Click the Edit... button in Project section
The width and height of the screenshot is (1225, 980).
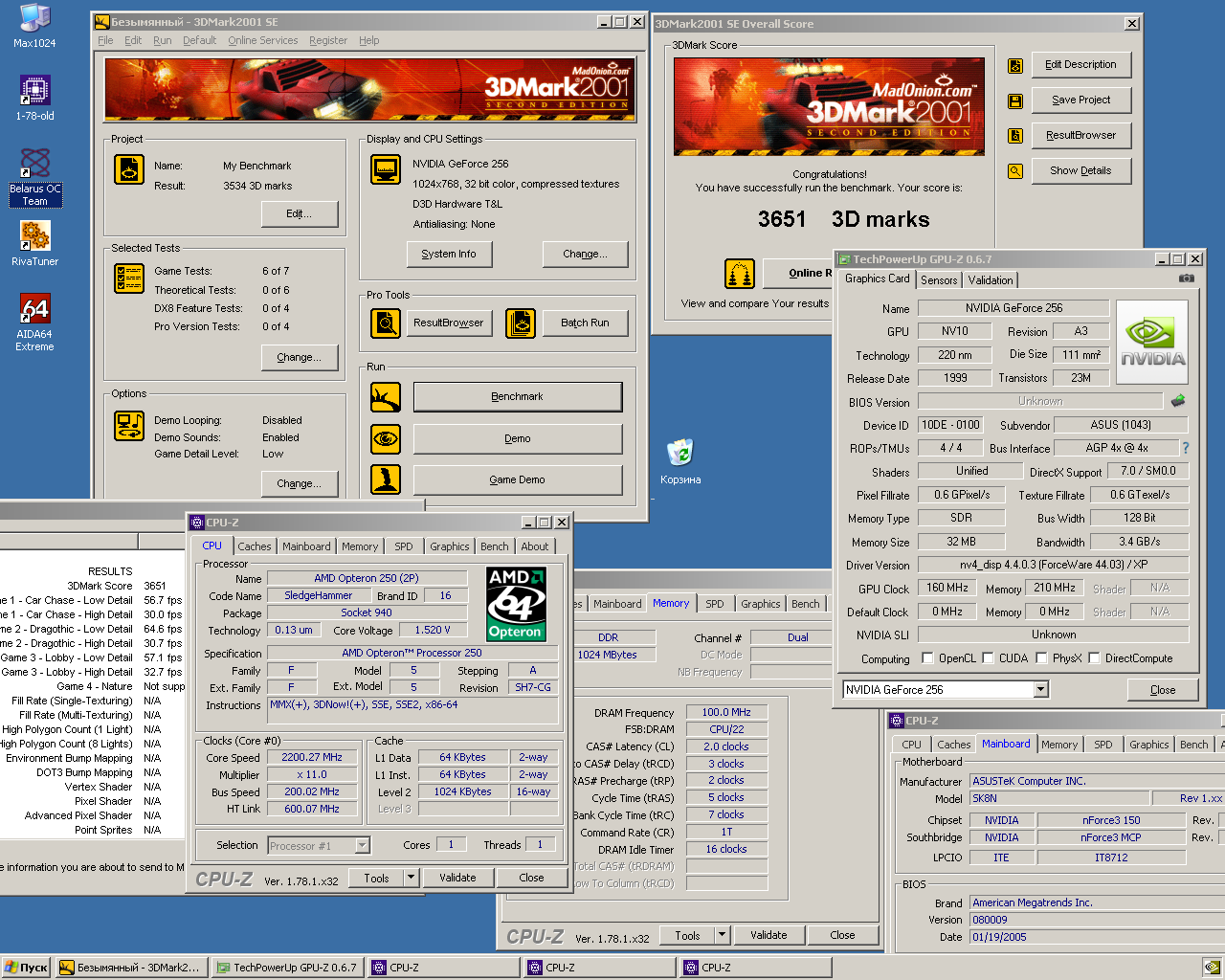[300, 213]
